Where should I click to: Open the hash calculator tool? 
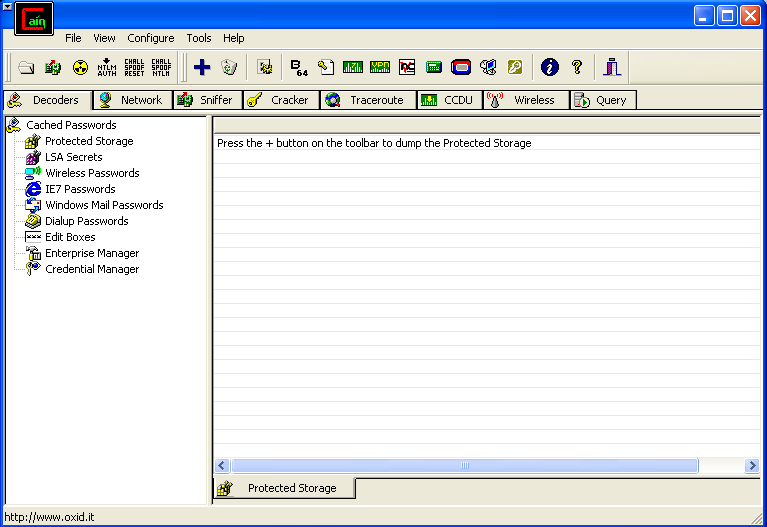[434, 67]
